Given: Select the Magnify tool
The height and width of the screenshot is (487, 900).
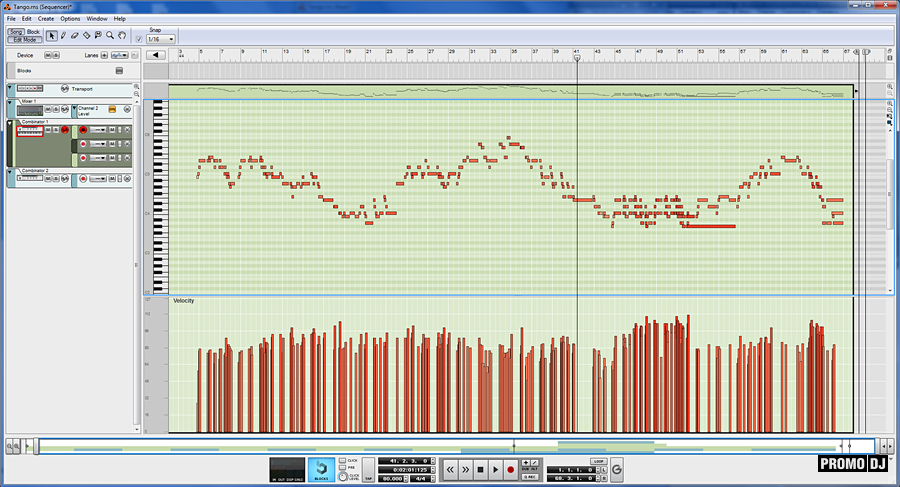Looking at the screenshot, I should click(110, 36).
